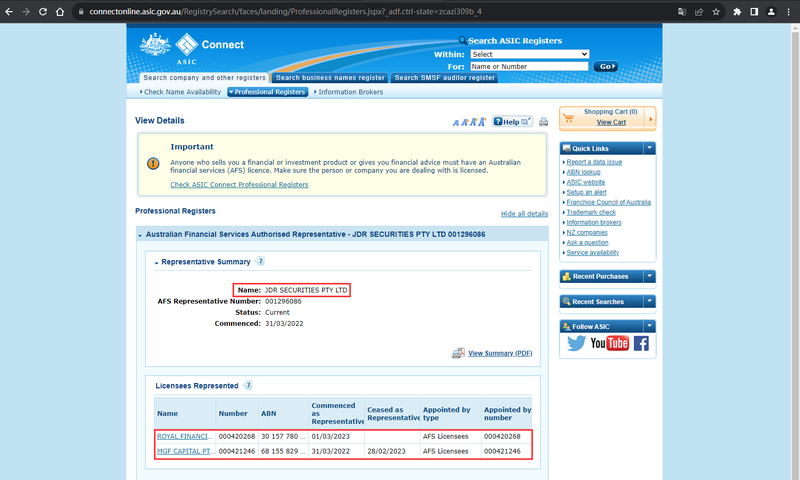Open the YouTube icon under Follow ASIC
Image resolution: width=800 pixels, height=480 pixels.
pyautogui.click(x=609, y=343)
